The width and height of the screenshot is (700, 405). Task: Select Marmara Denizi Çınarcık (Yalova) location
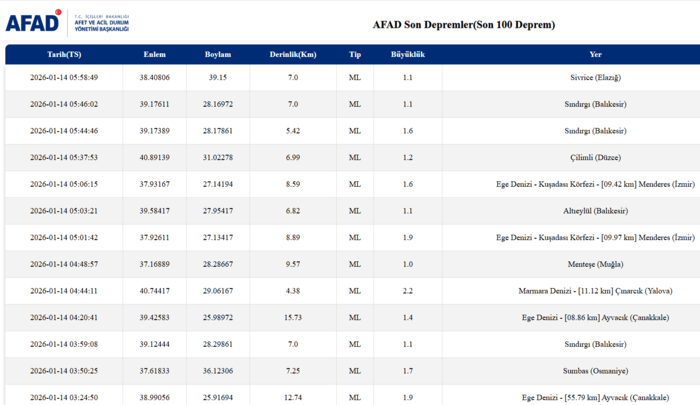[571, 291]
